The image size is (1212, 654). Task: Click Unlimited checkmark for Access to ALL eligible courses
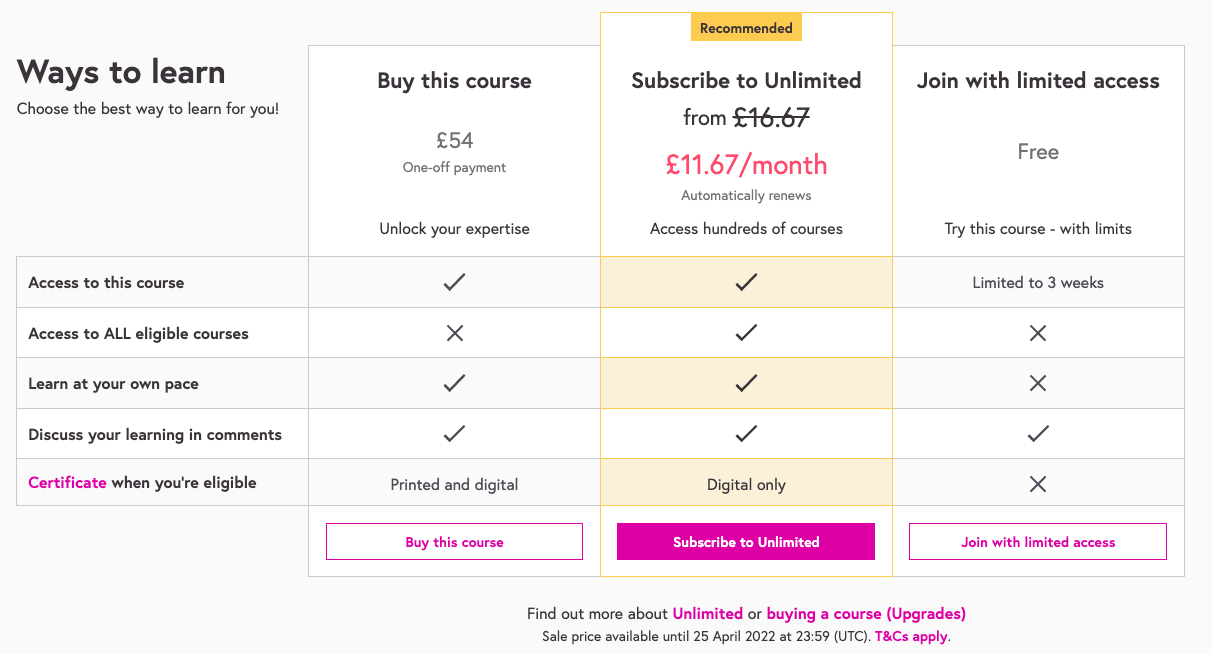[746, 333]
